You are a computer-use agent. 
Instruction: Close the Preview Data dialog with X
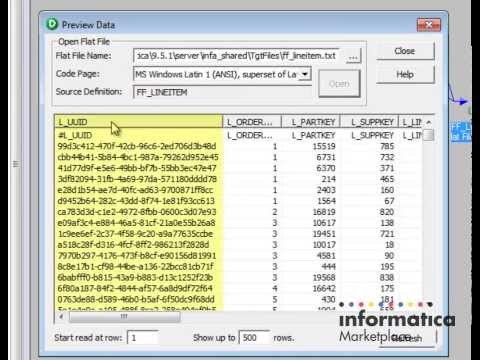(x=429, y=25)
